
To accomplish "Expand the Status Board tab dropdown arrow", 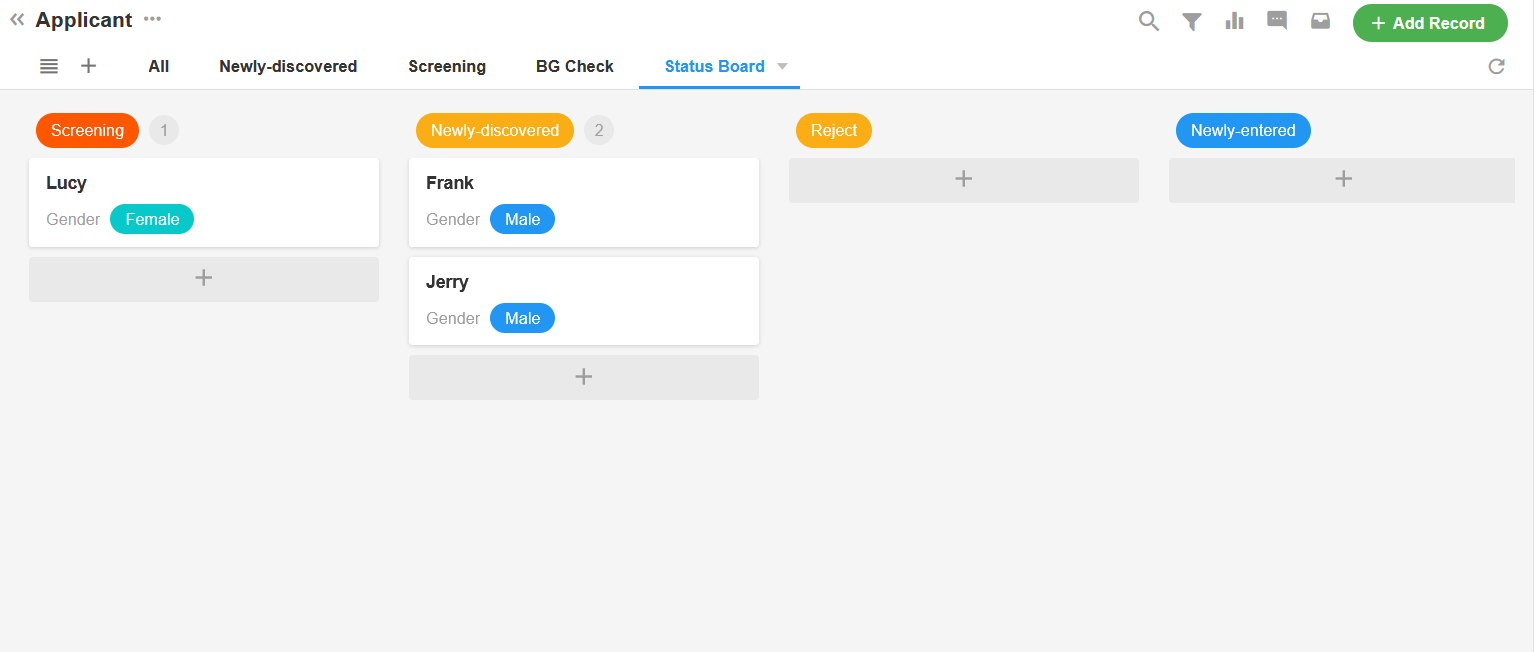I will click(783, 66).
